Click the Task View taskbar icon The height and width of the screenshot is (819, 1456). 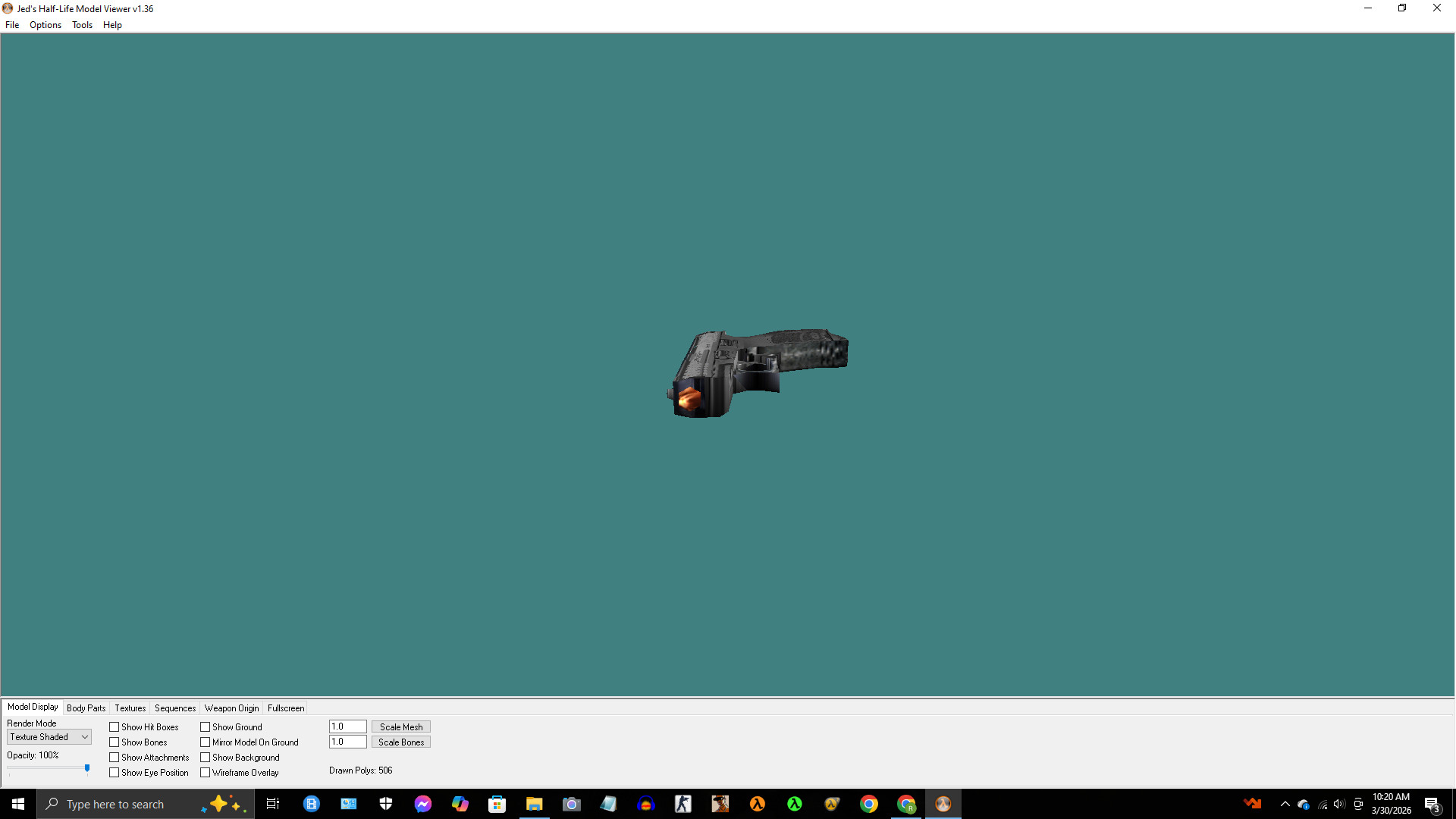[x=273, y=804]
